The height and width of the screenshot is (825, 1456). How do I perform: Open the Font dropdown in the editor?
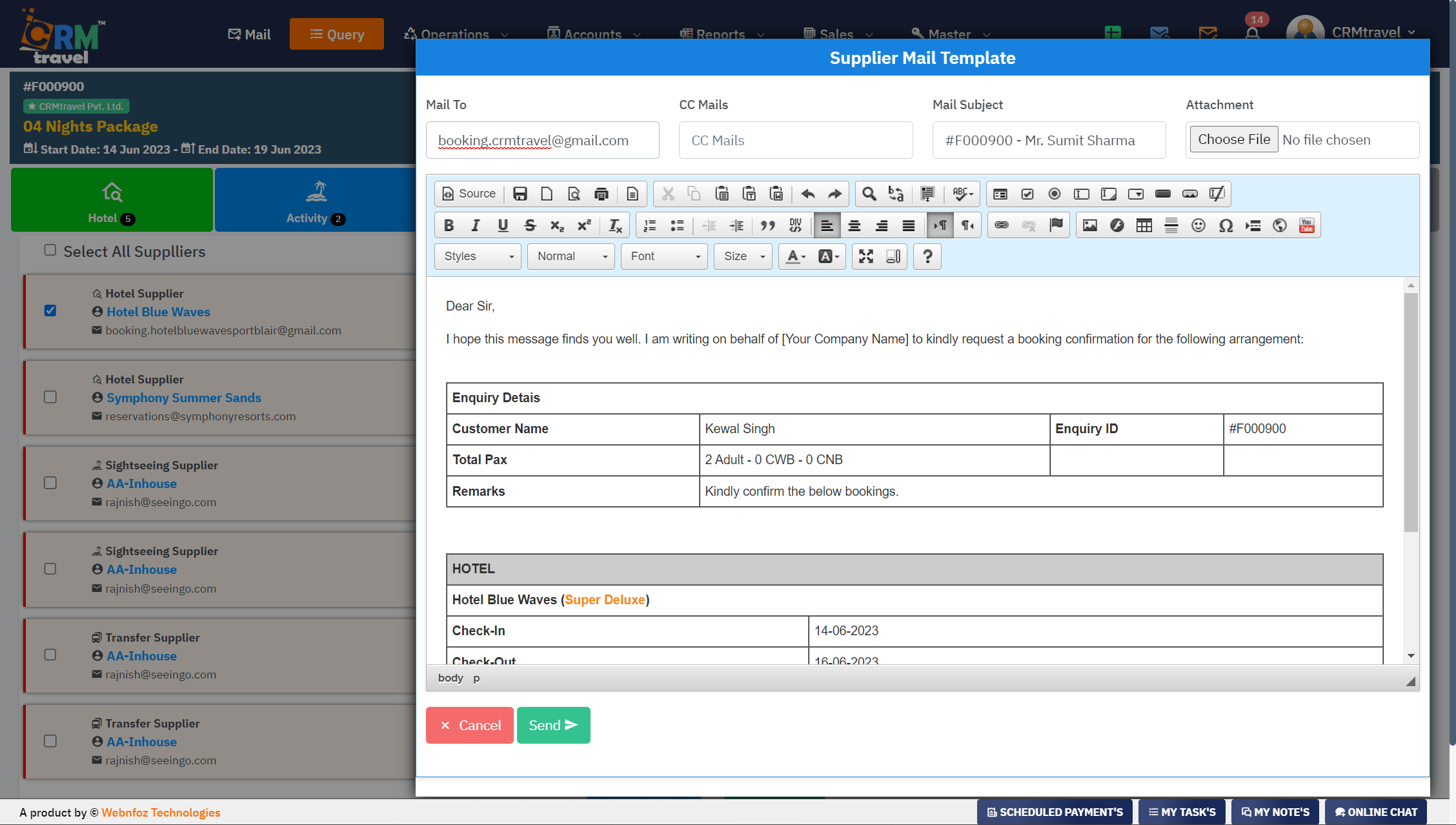point(663,256)
